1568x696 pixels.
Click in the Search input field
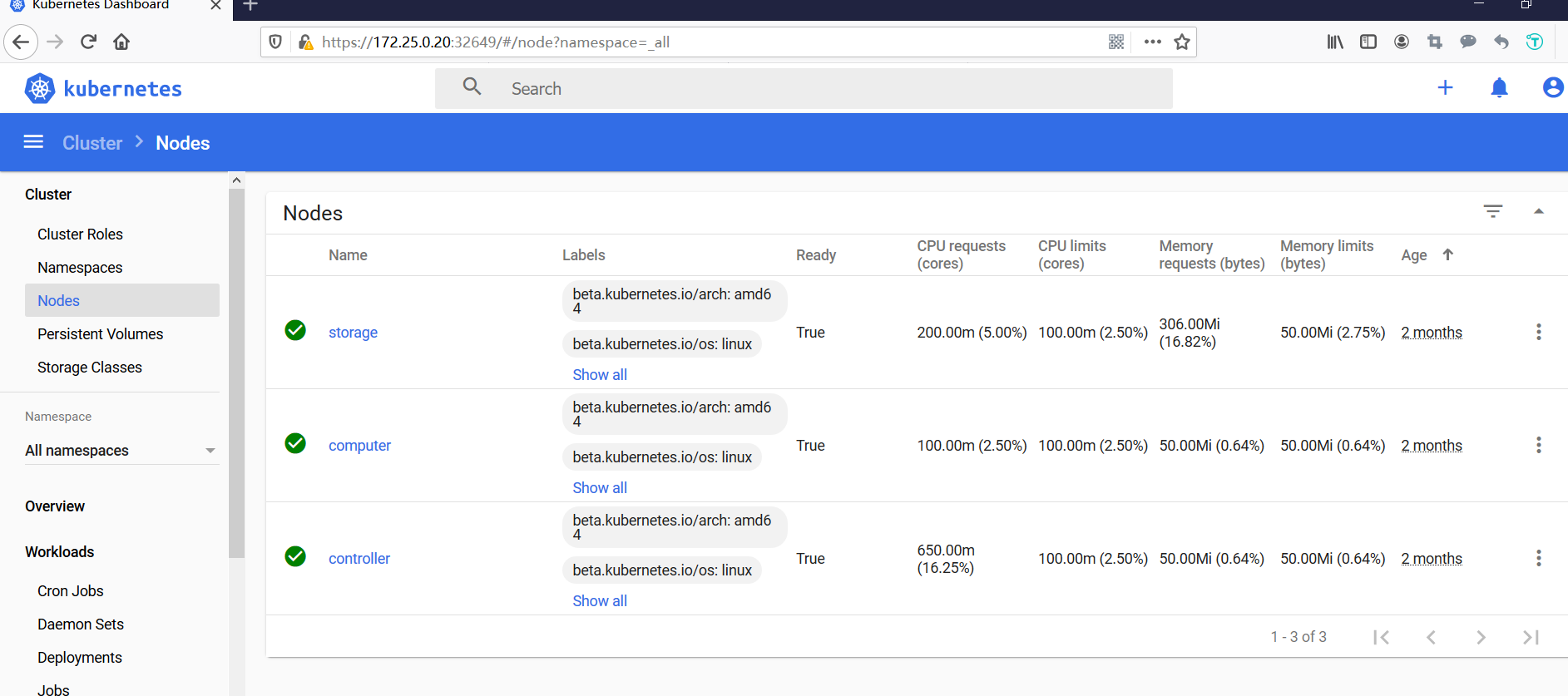(x=804, y=88)
